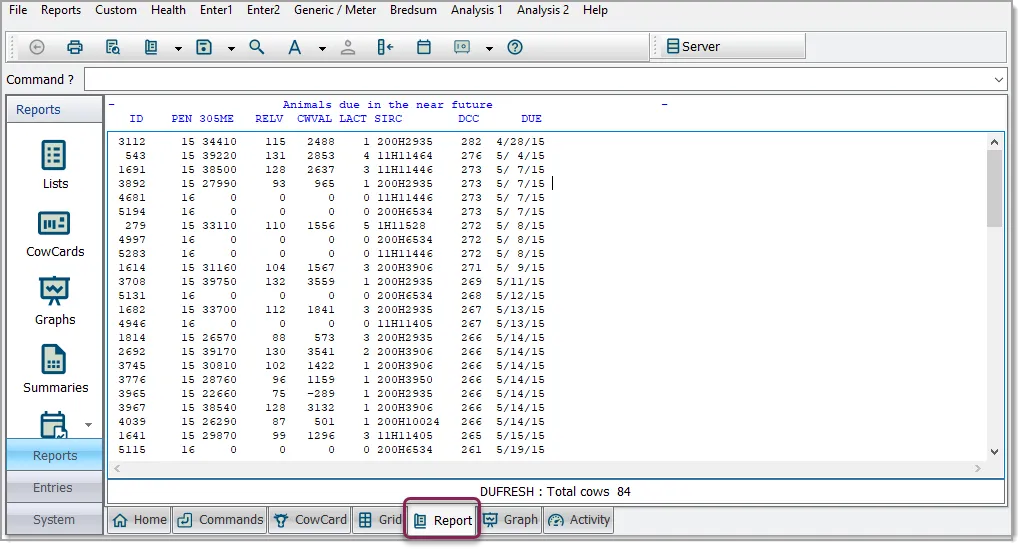Switch to the Activity tab

point(579,520)
